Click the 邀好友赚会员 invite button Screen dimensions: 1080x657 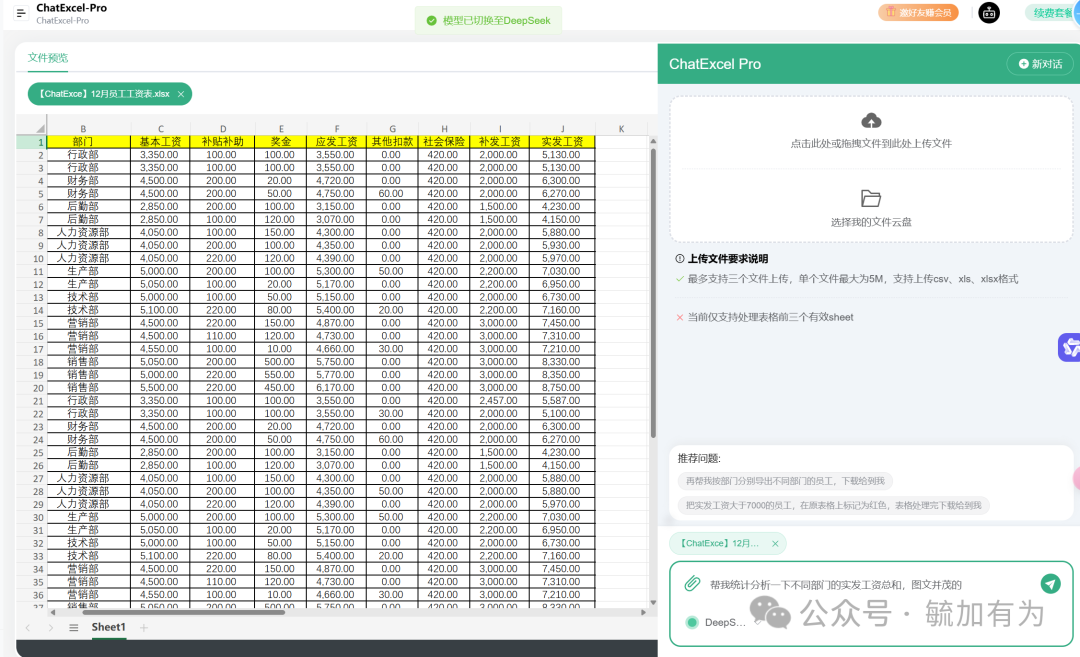click(918, 12)
